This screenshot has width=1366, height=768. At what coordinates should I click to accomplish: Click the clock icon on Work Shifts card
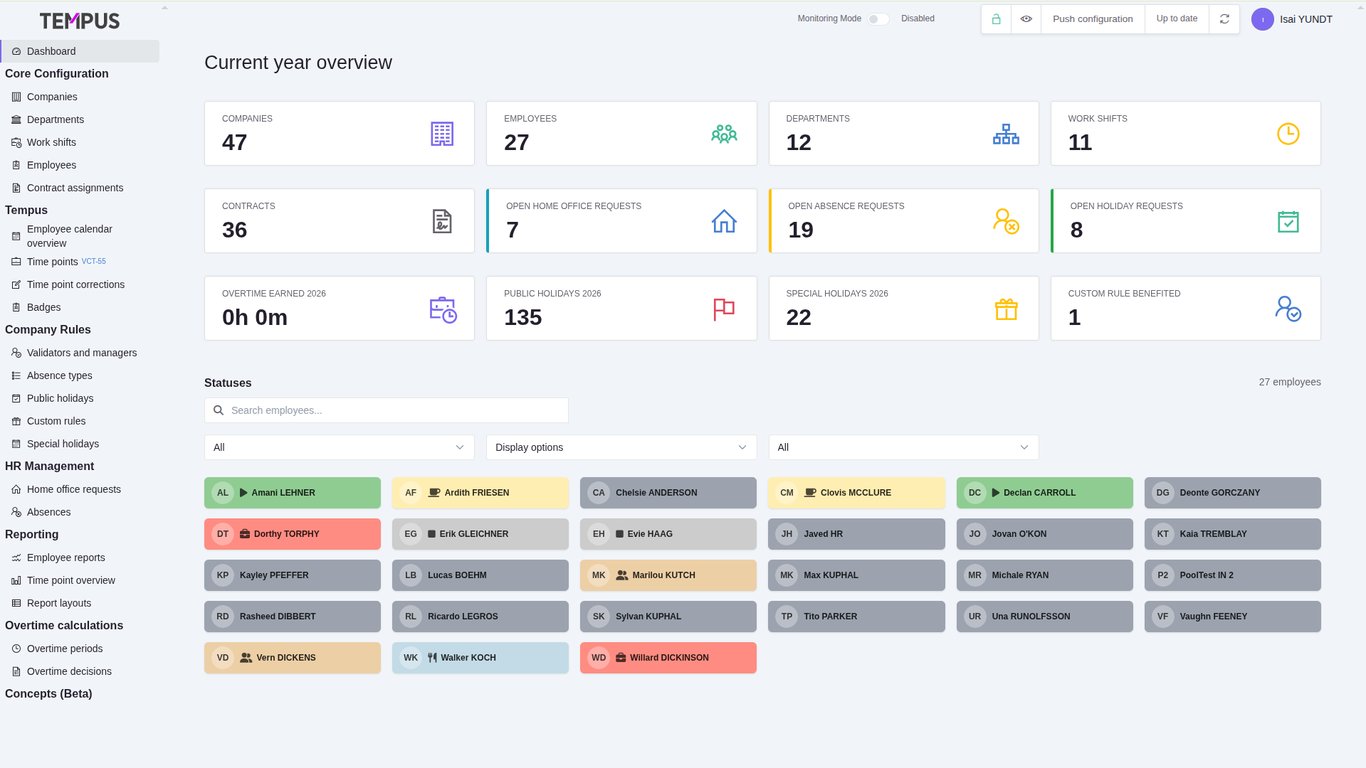1288,133
